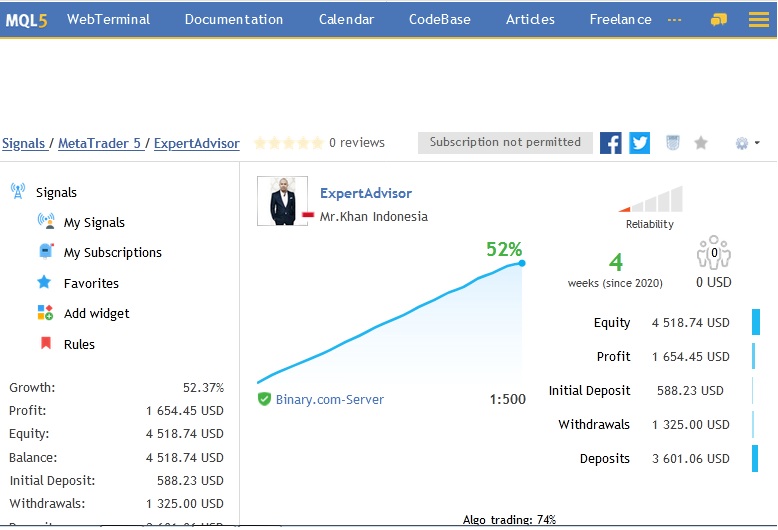Open Articles from the top navigation
Viewport: 778px width, 530px height.
click(530, 19)
